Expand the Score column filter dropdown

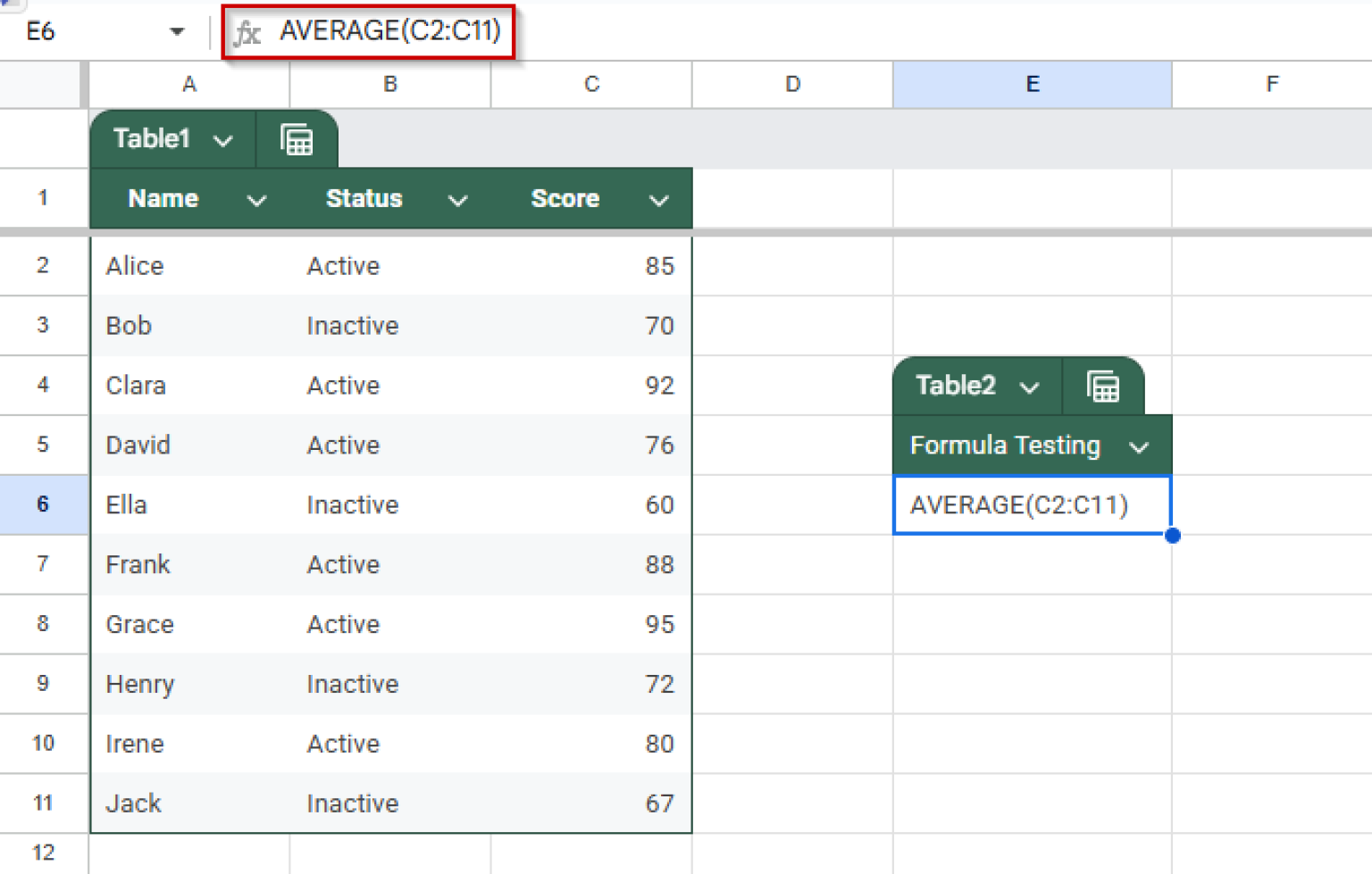(658, 200)
